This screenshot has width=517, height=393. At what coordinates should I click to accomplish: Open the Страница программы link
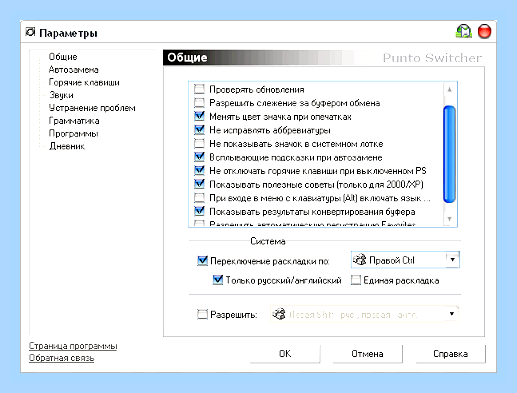coord(73,346)
